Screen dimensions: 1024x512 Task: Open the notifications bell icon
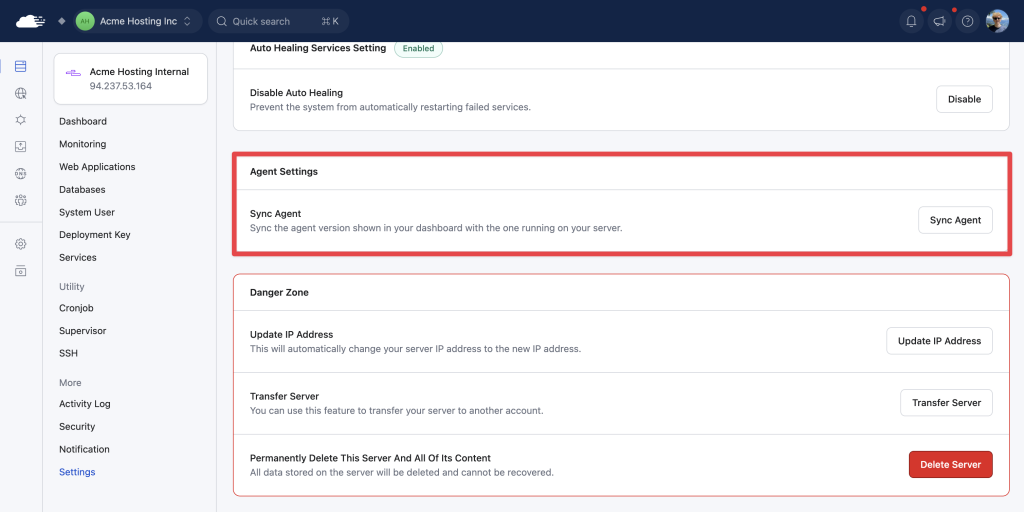911,21
